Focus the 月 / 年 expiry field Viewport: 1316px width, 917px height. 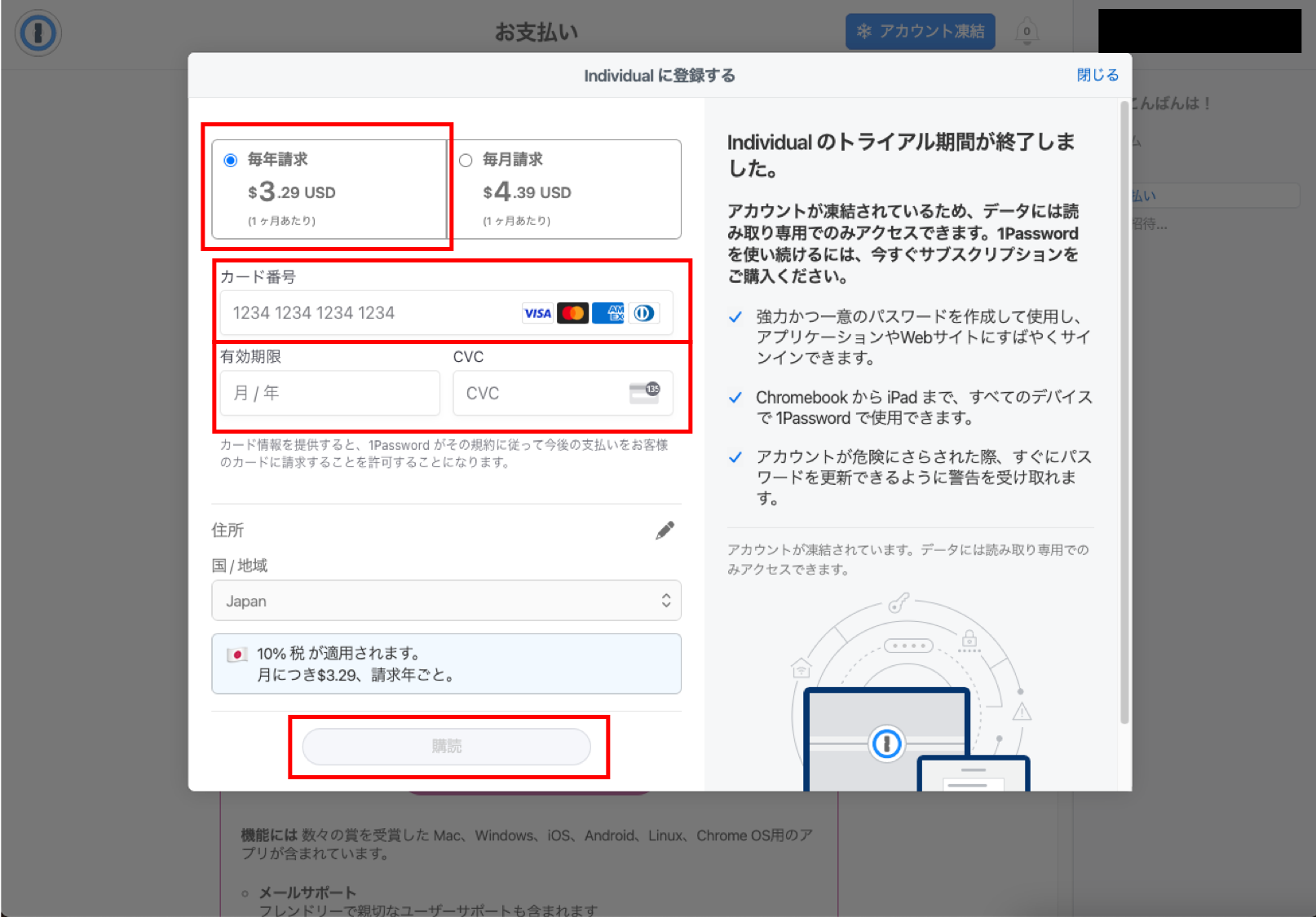pyautogui.click(x=329, y=393)
